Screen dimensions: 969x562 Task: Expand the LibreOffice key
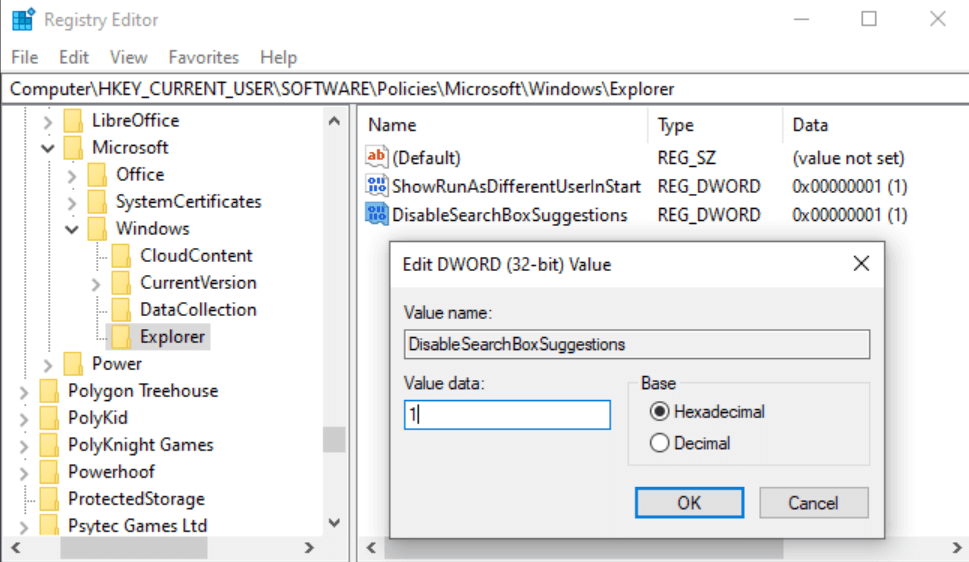pyautogui.click(x=48, y=122)
